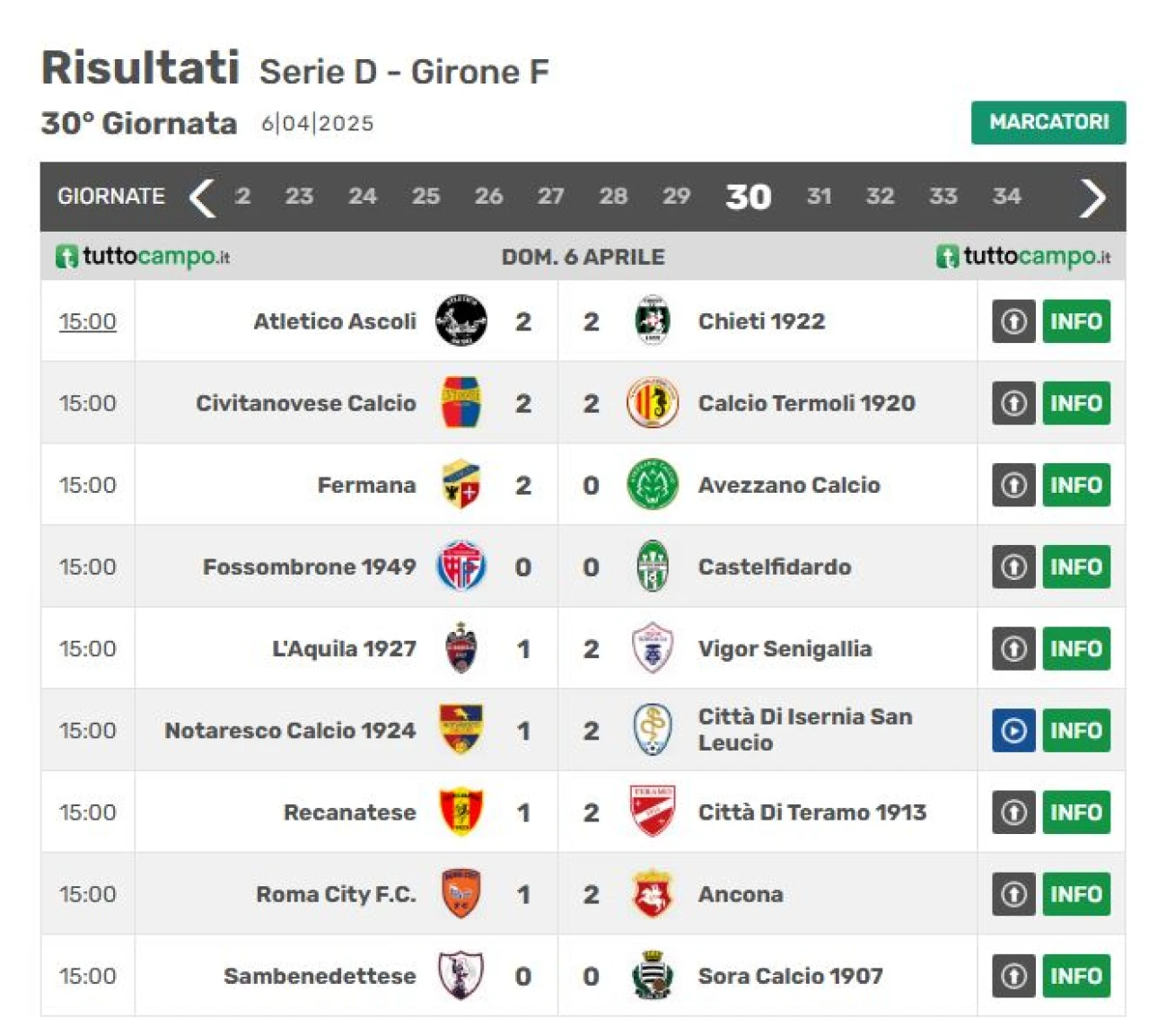The height and width of the screenshot is (1036, 1149).
Task: Click the left tuttocampo.it logo
Action: pyautogui.click(x=144, y=257)
